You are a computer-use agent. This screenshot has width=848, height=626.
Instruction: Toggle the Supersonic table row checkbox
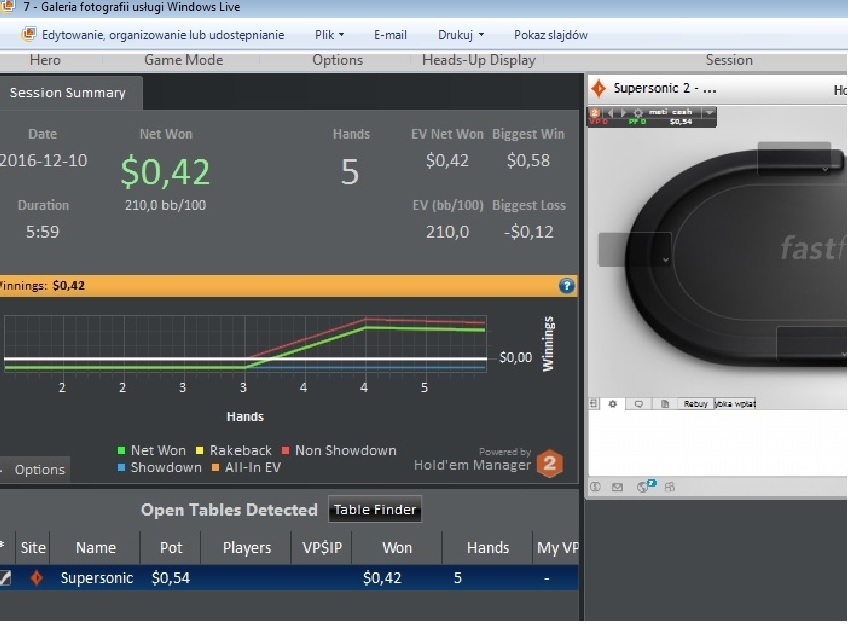click(5, 577)
